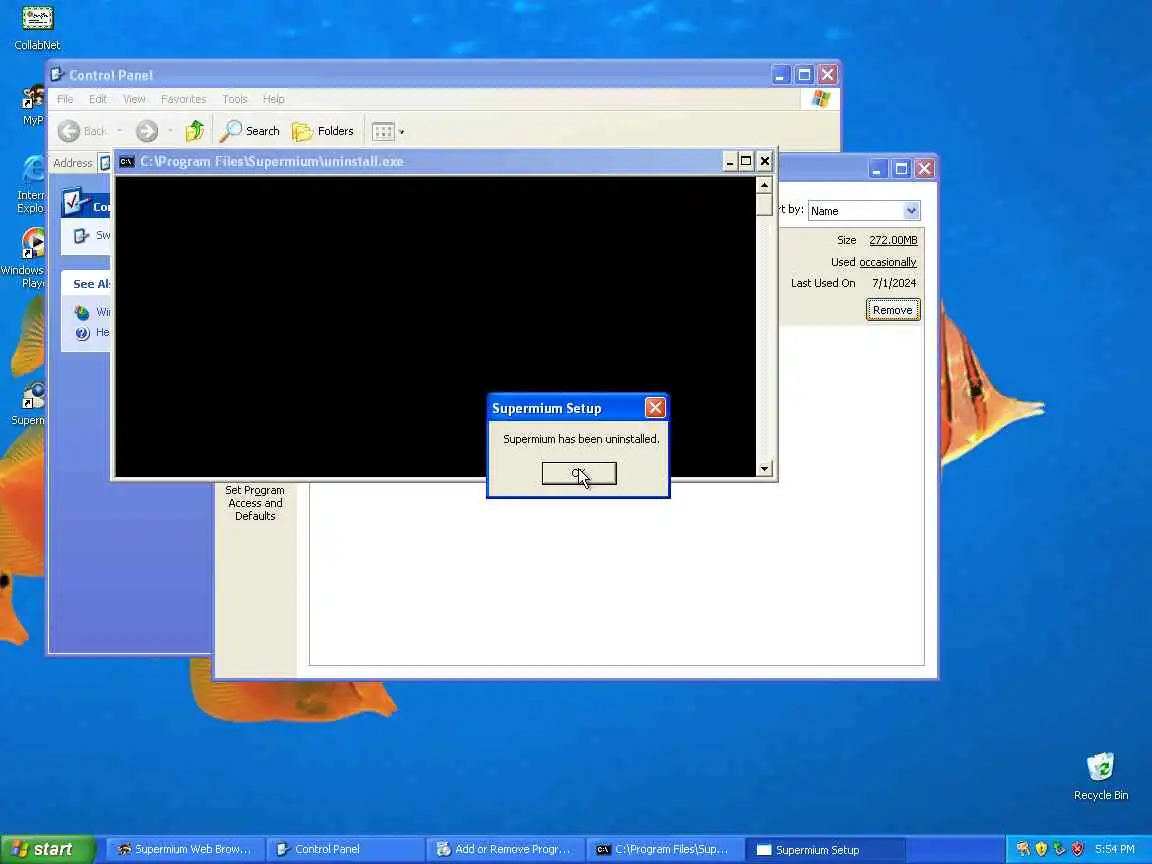Close the Supermium Setup dialog

click(x=655, y=408)
